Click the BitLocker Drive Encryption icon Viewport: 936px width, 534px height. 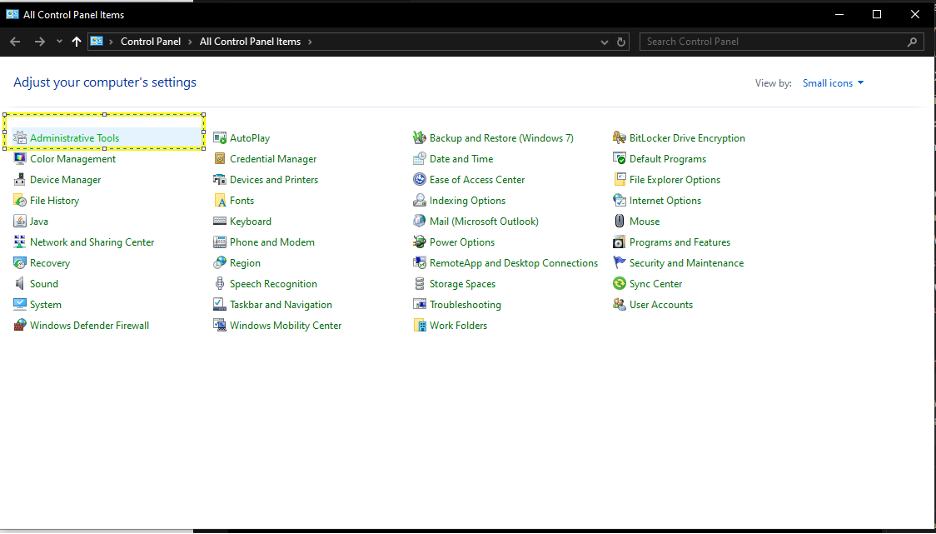coord(619,138)
